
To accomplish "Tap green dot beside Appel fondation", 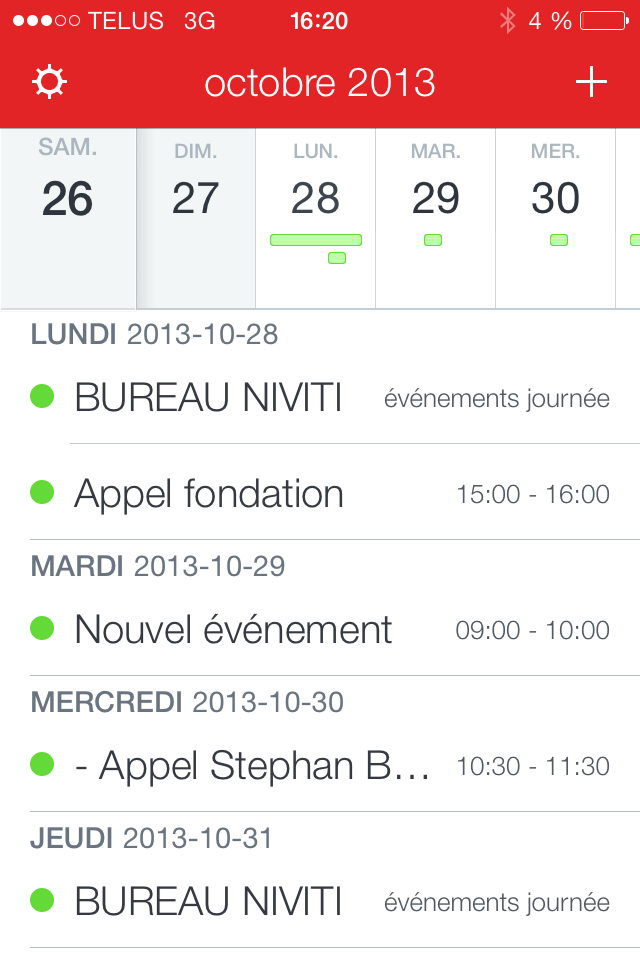I will 42,492.
